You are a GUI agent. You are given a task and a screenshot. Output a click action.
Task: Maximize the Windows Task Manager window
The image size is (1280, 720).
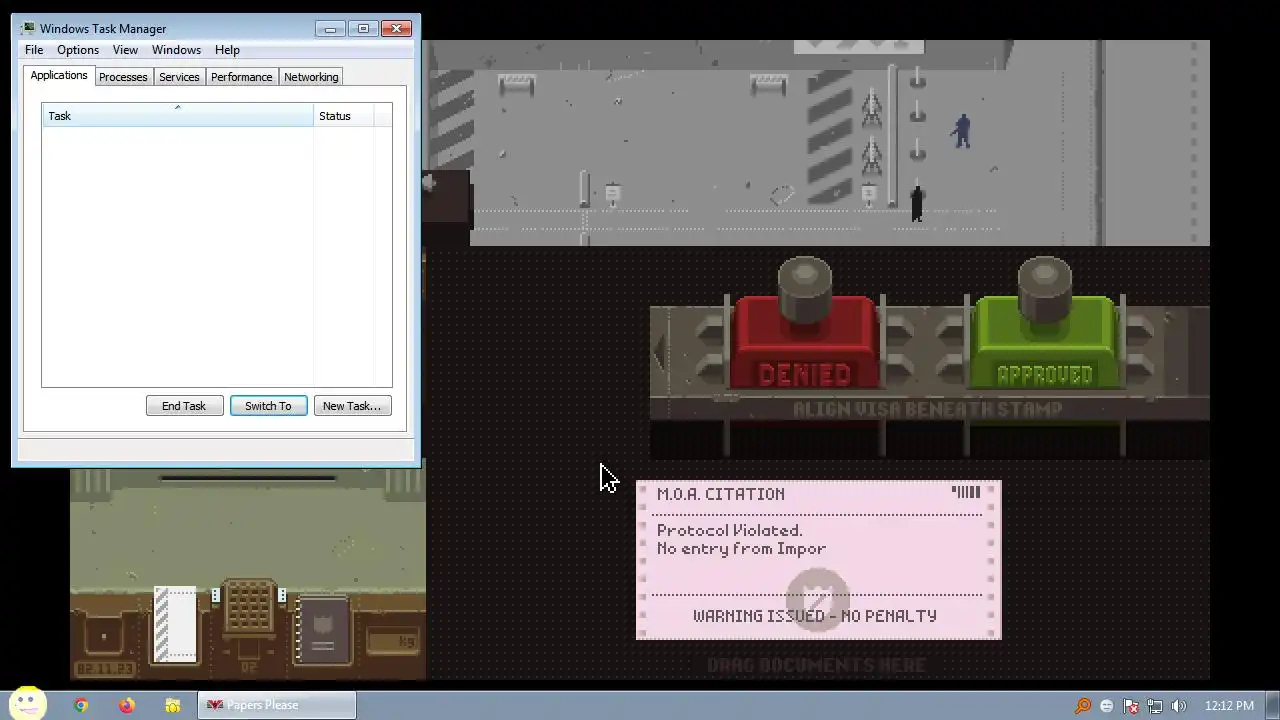(363, 29)
